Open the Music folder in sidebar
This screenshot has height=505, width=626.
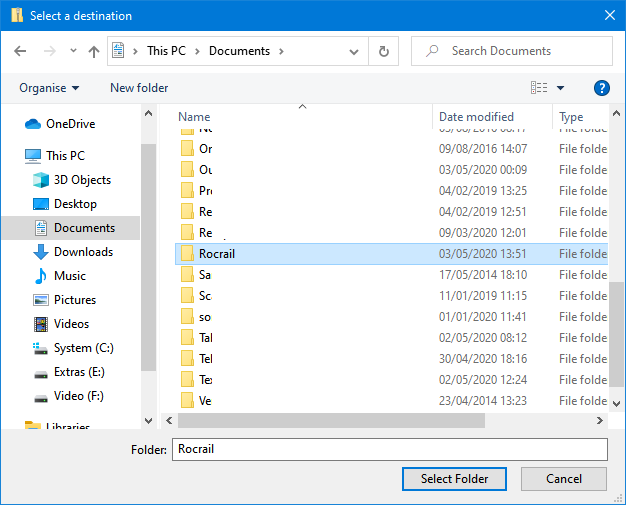tap(70, 276)
